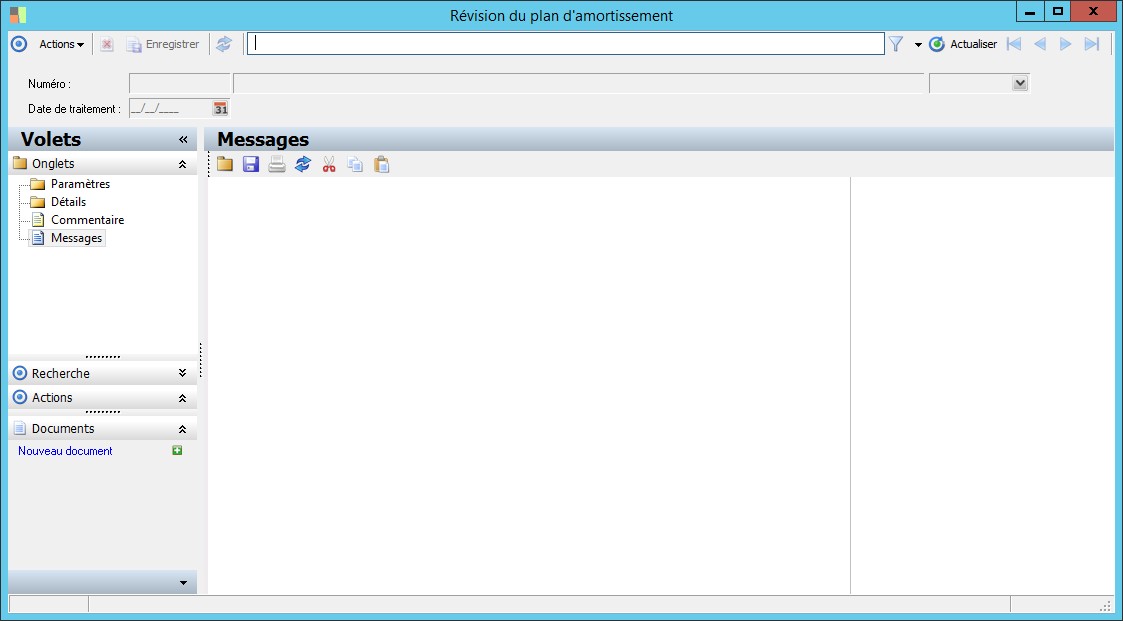Collapse the Volets side panel
This screenshot has height=621, width=1123.
(x=183, y=140)
